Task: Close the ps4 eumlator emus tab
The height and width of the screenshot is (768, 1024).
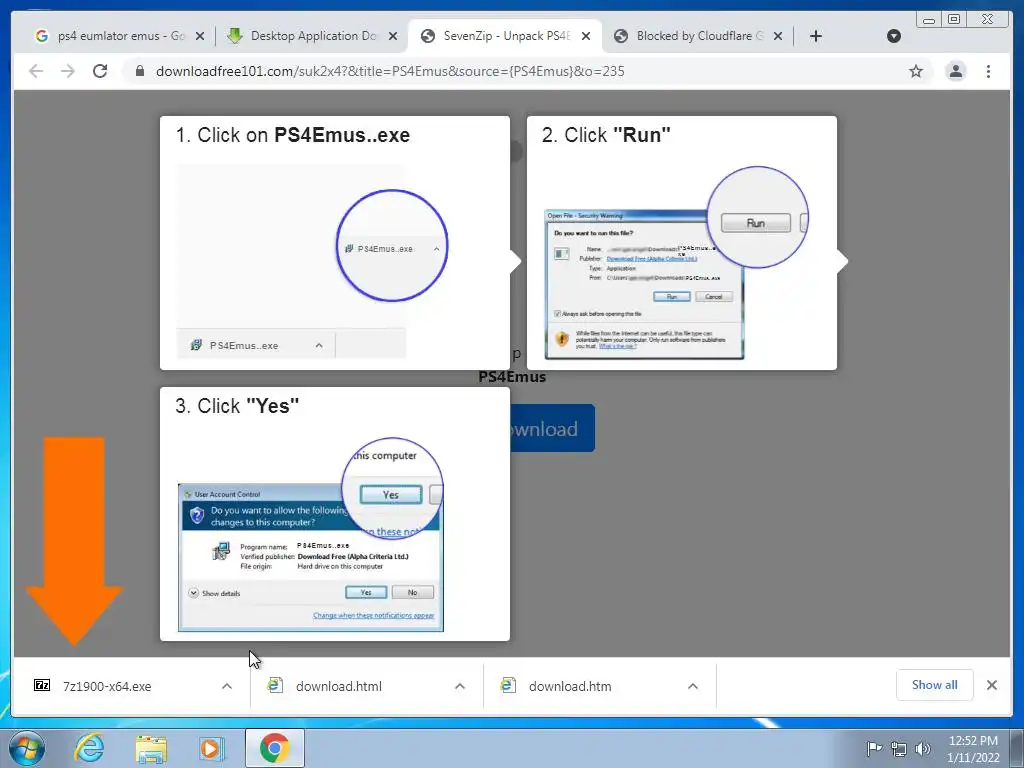Action: point(200,36)
